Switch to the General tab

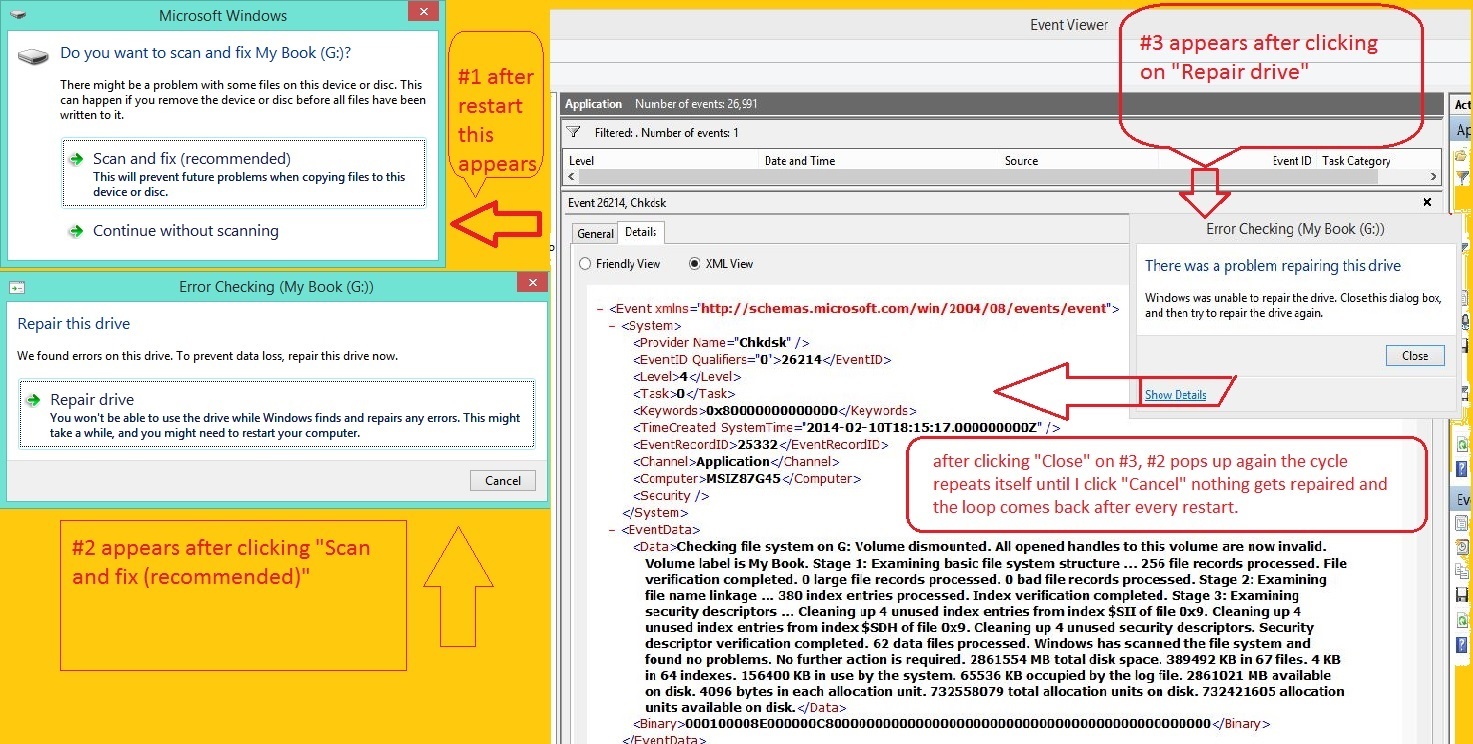[595, 233]
